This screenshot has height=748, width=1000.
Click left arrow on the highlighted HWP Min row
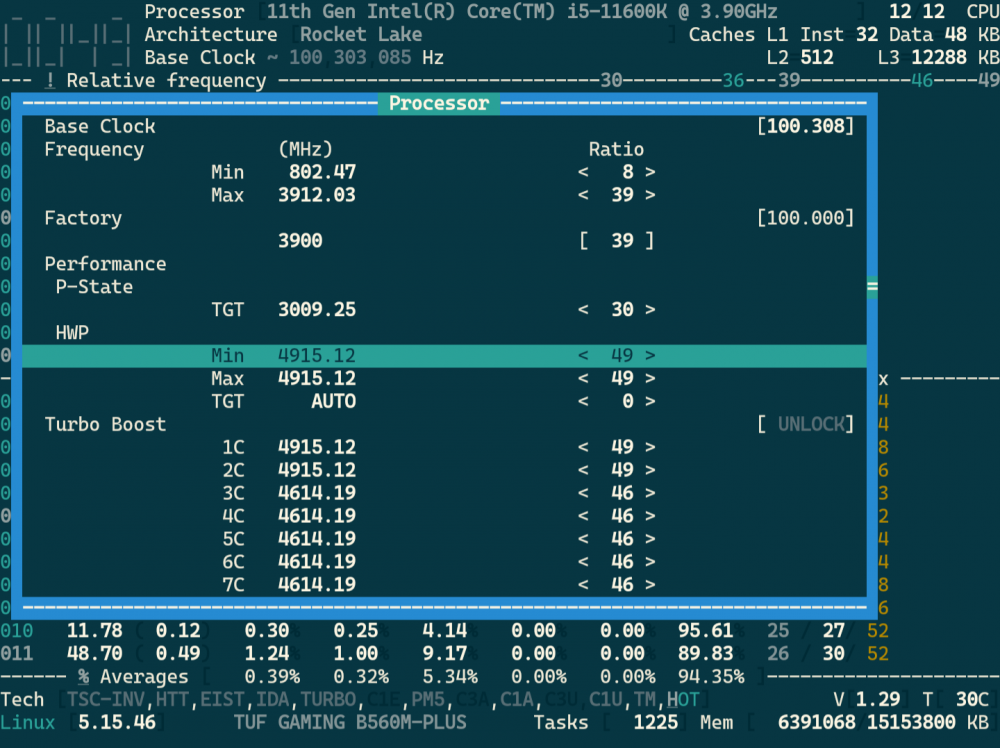(583, 356)
